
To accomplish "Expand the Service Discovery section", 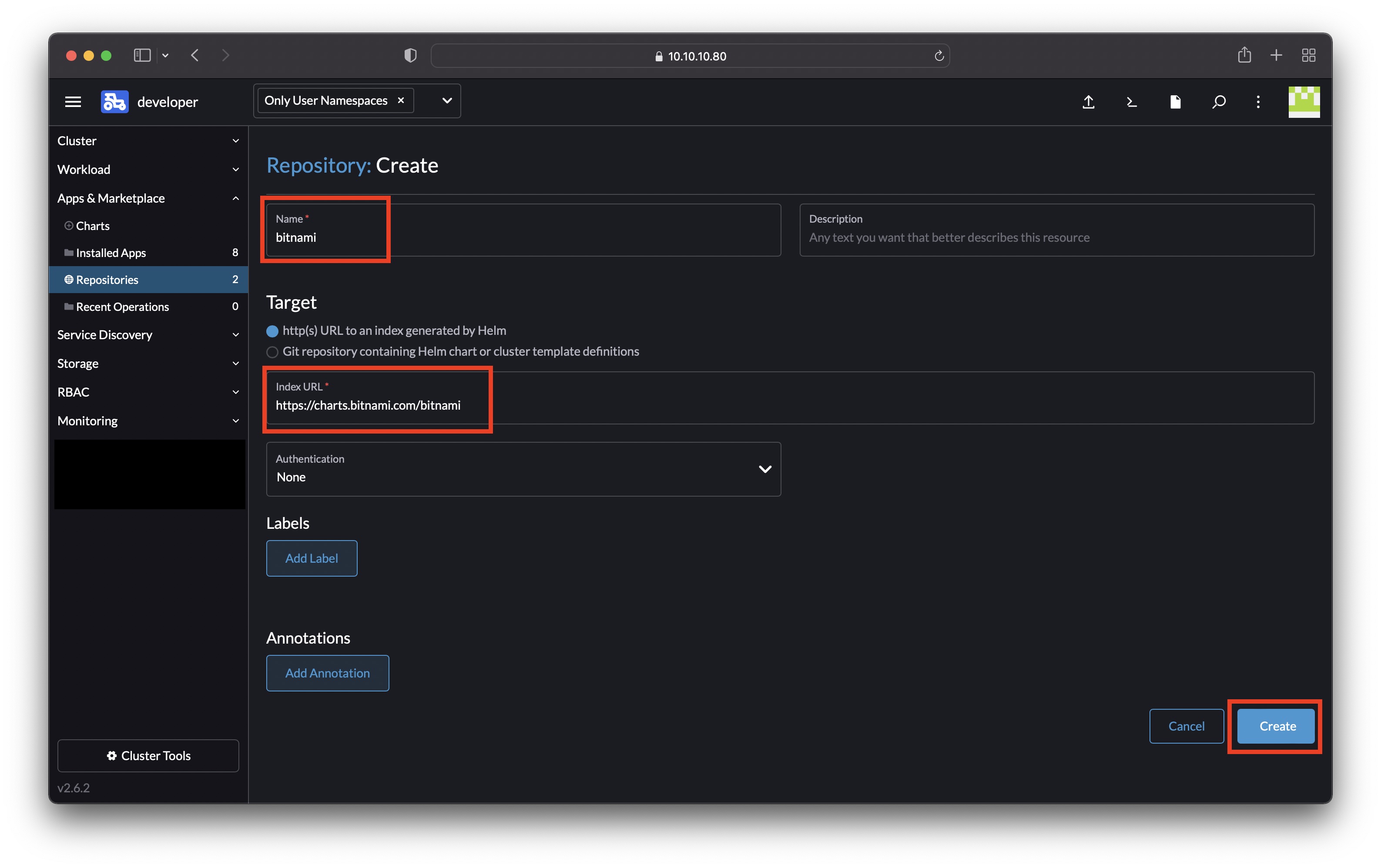I will [x=148, y=335].
